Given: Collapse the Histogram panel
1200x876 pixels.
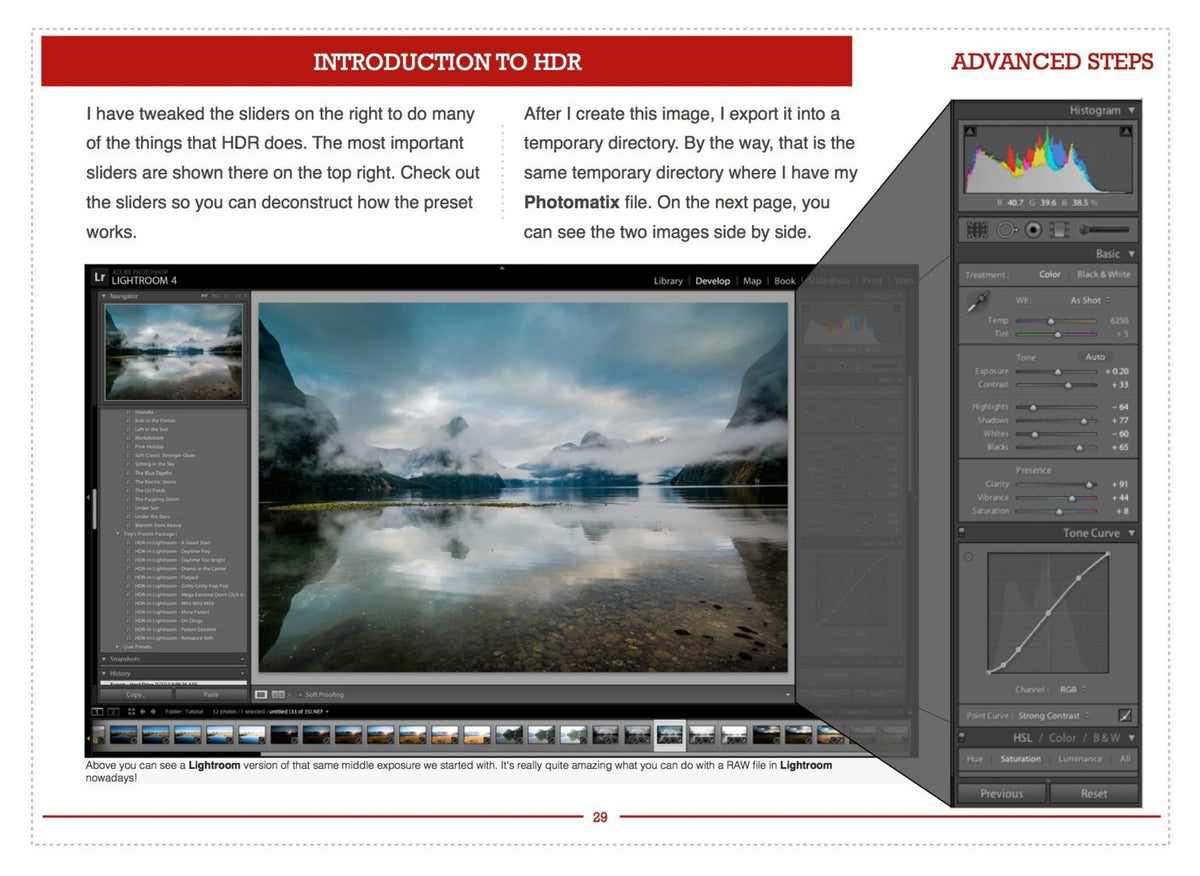Looking at the screenshot, I should (1131, 110).
